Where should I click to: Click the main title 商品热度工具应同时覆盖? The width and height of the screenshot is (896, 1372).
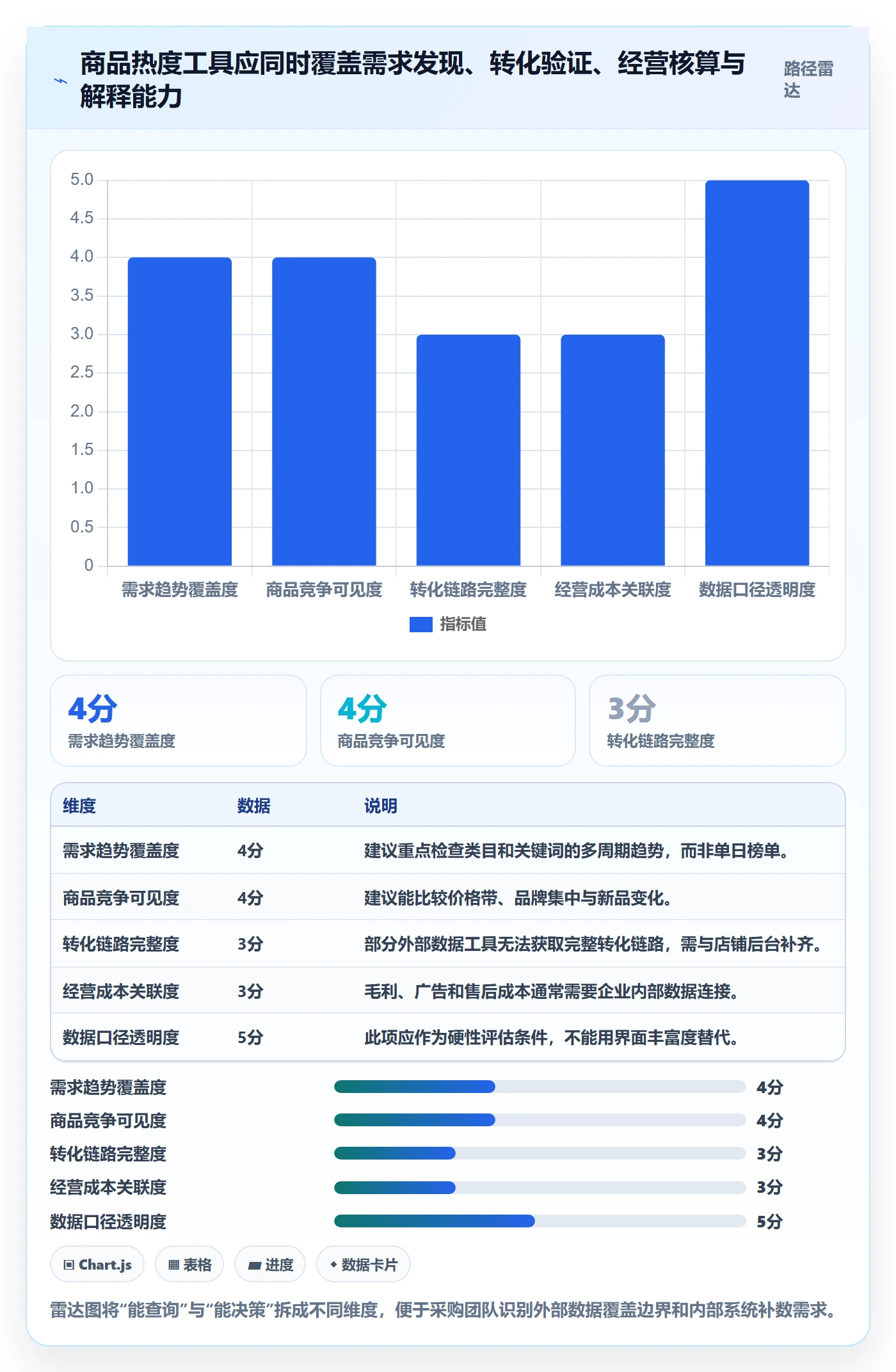coord(413,79)
